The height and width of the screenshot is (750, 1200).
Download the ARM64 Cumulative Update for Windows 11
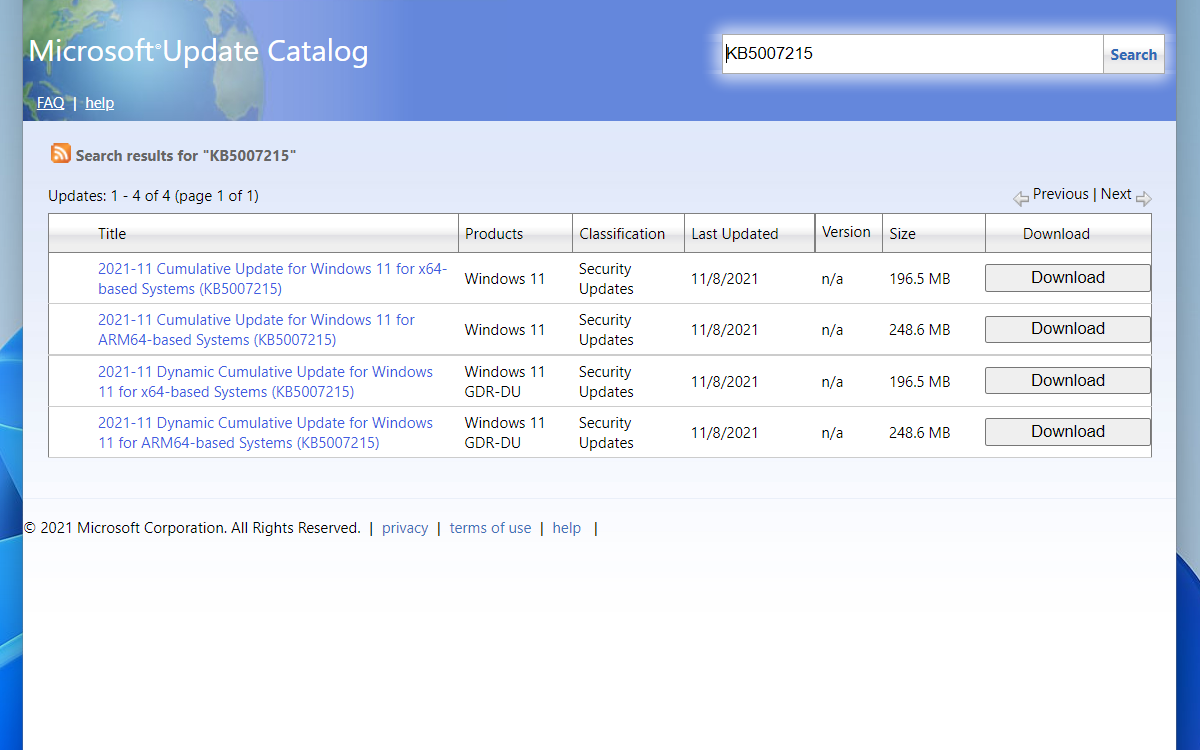pos(1067,329)
